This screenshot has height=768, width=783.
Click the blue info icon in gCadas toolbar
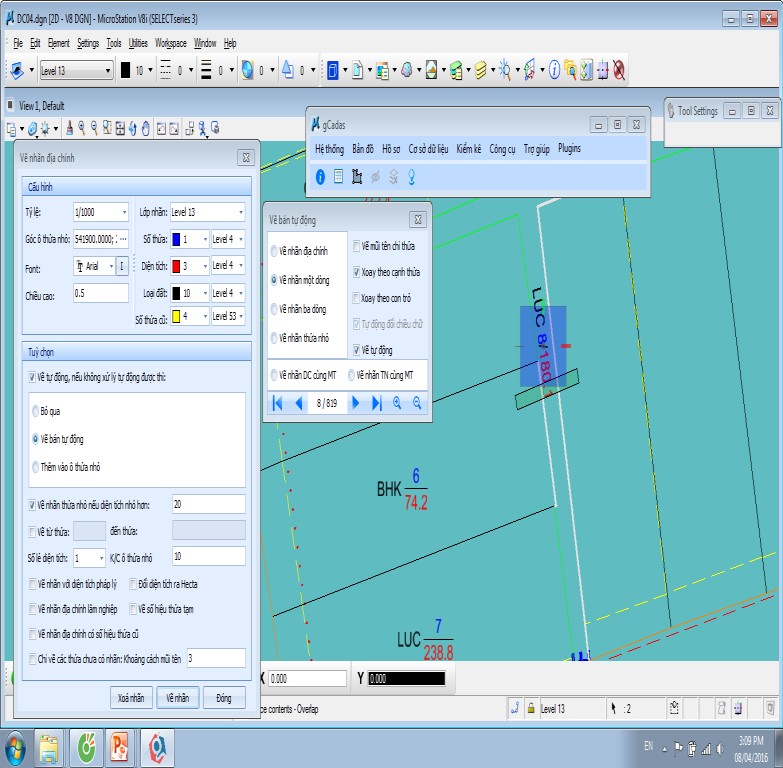(x=321, y=177)
